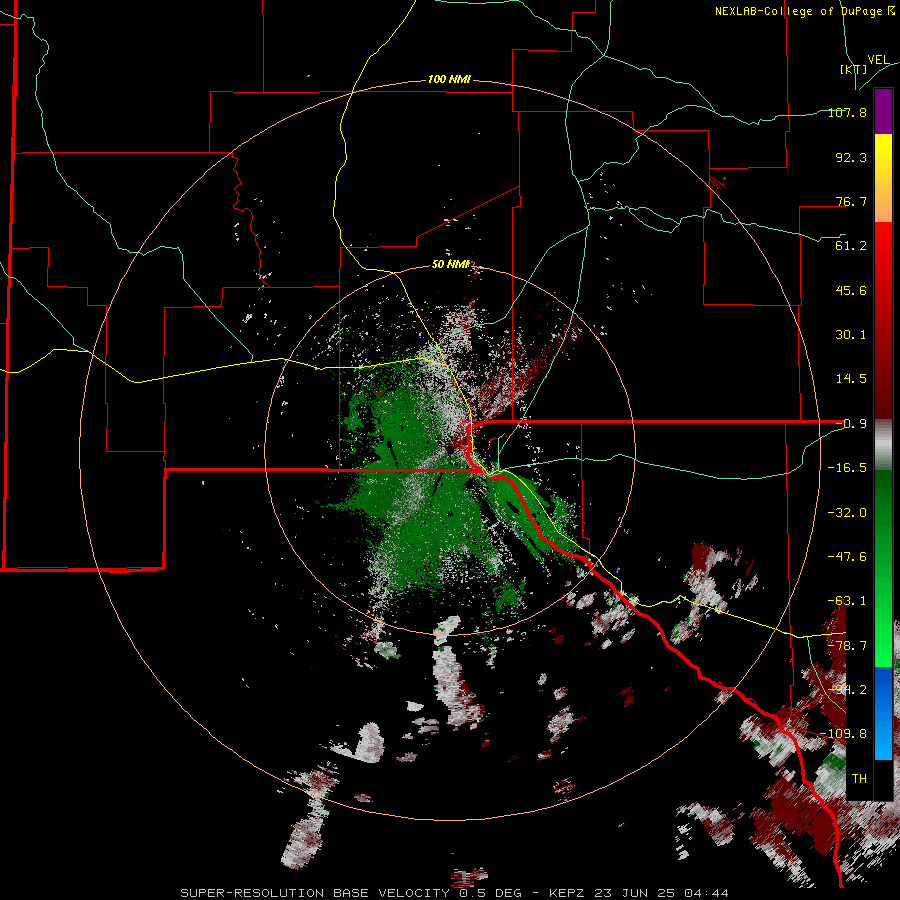Image resolution: width=900 pixels, height=900 pixels.
Task: Pick the purple segment of the color bar
Action: click(x=883, y=111)
